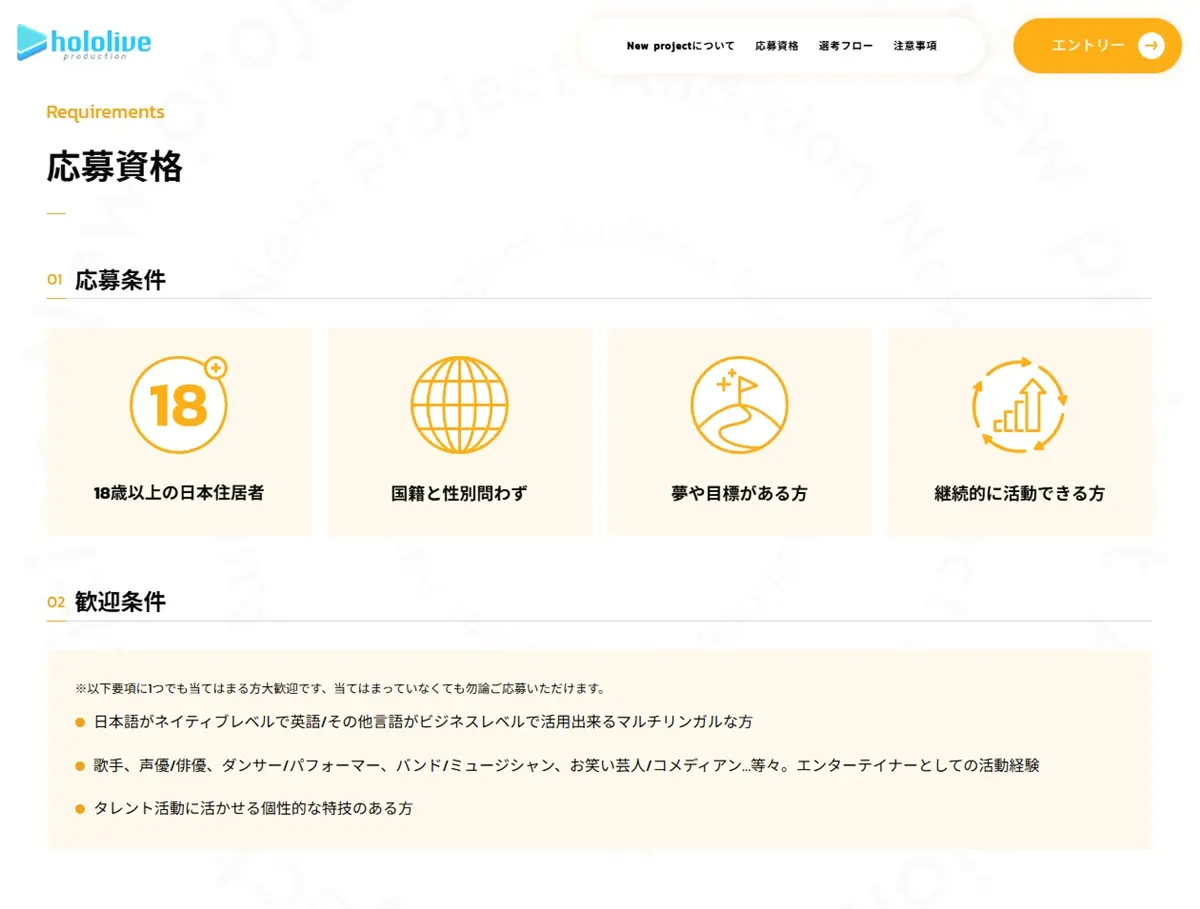Select the play-triangle mark in the hololive logo
The width and height of the screenshot is (1200, 909).
click(31, 43)
